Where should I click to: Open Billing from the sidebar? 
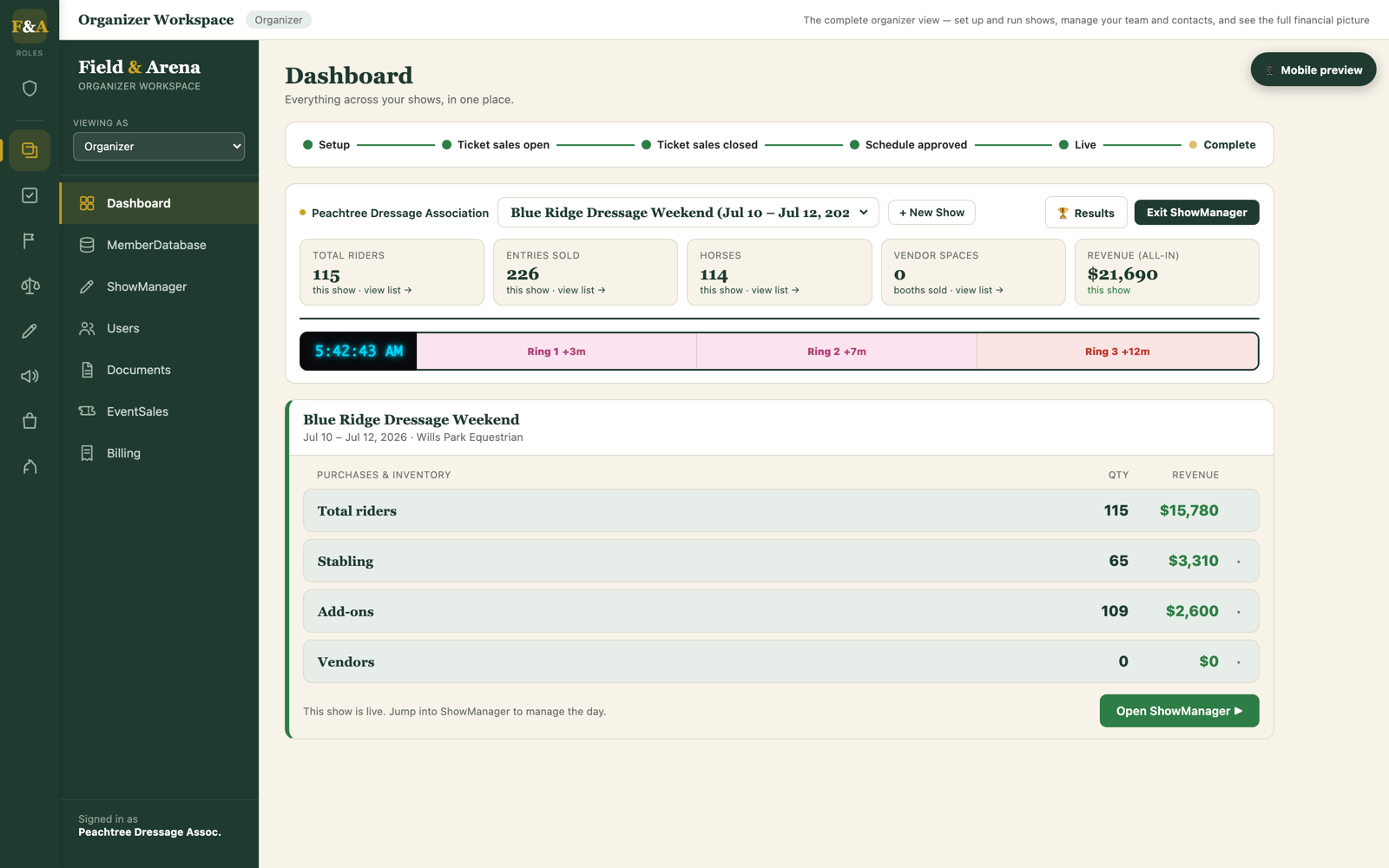159,453
